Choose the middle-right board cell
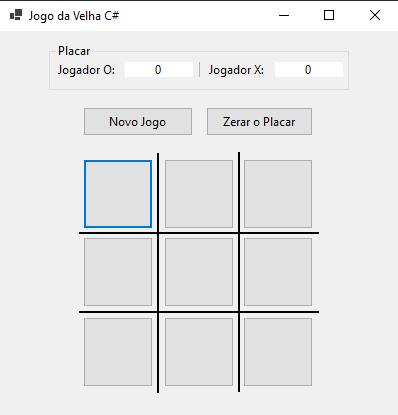Image resolution: width=398 pixels, height=415 pixels. [278, 272]
